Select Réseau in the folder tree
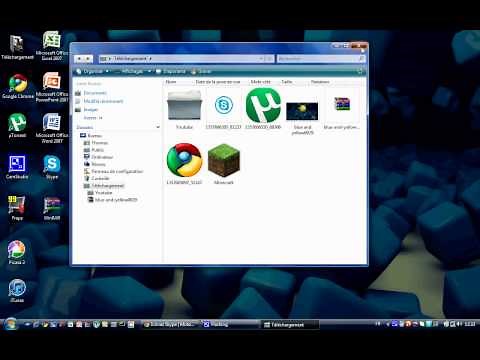 click(x=95, y=164)
